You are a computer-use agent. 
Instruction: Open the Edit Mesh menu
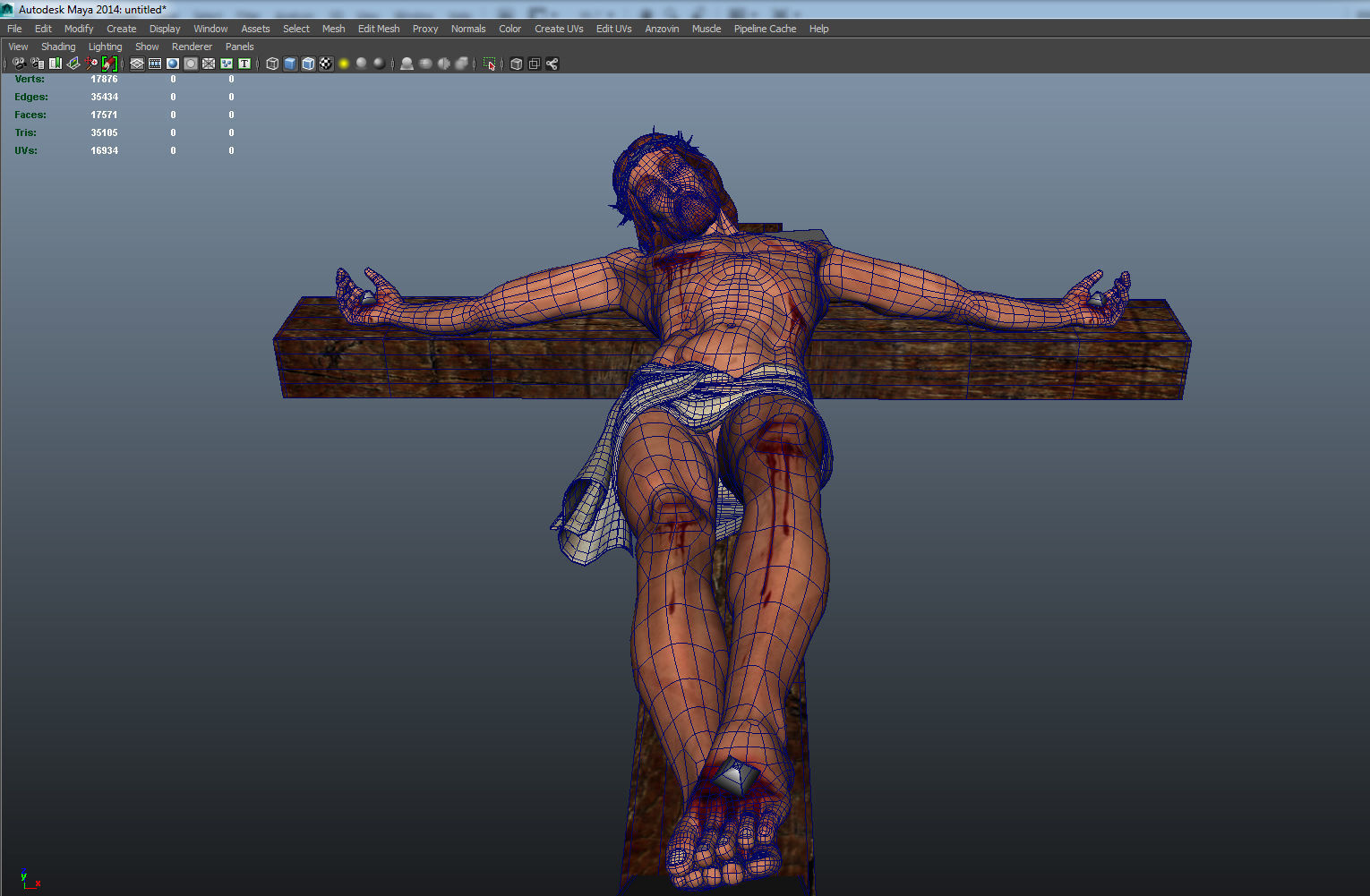(x=379, y=29)
